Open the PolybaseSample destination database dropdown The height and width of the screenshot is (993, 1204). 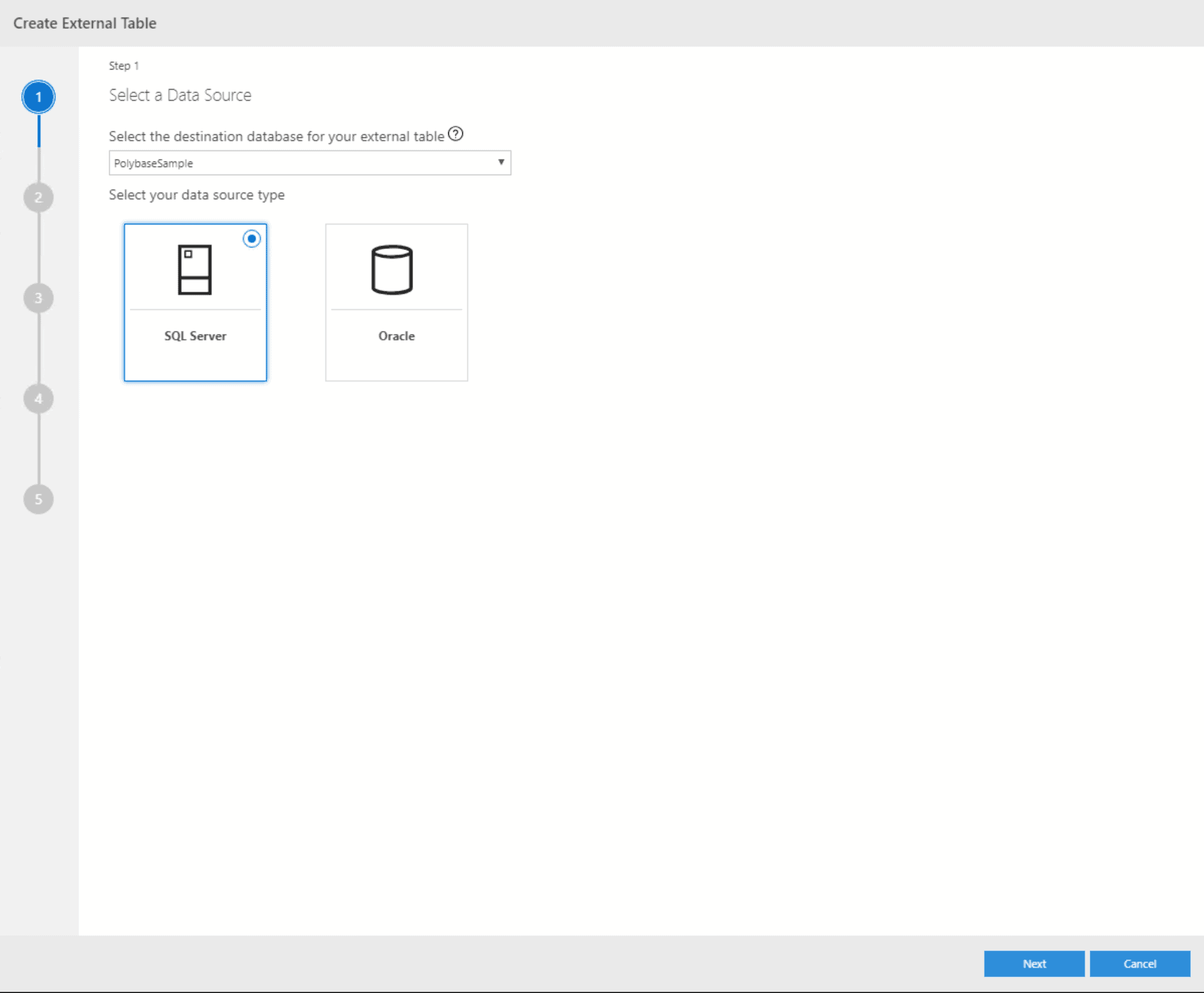[x=310, y=163]
